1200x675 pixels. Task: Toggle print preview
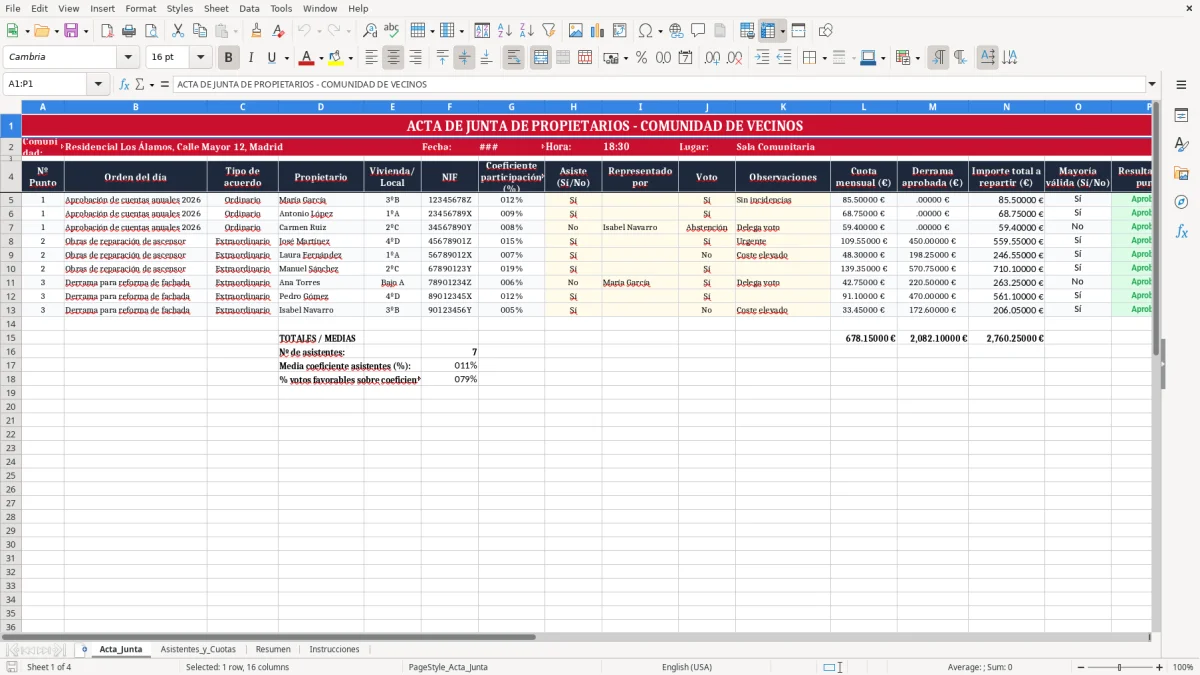click(150, 31)
